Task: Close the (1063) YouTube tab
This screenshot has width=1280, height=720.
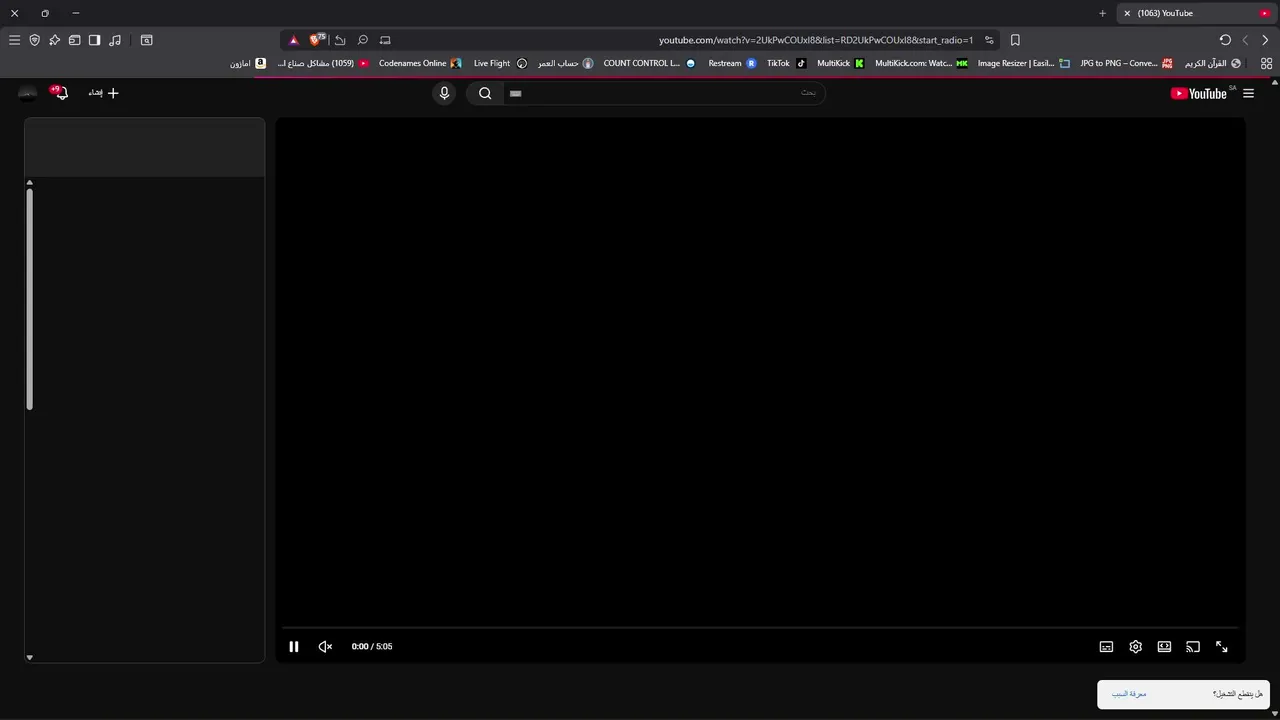Action: [x=1127, y=13]
